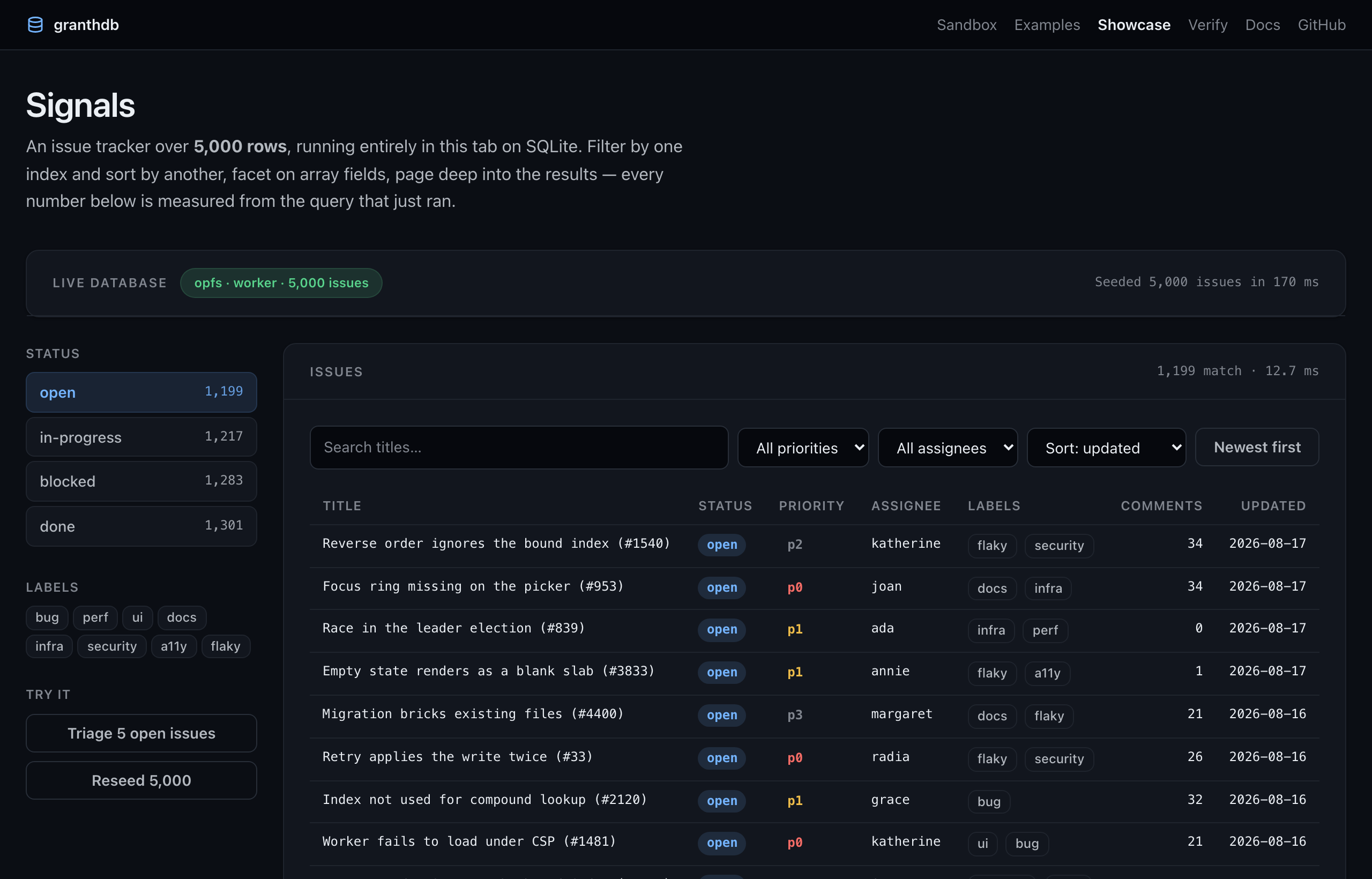Screen dimensions: 1372x879
Task: Click the 2026-08-16 date in the margaret row
Action: 1267,713
